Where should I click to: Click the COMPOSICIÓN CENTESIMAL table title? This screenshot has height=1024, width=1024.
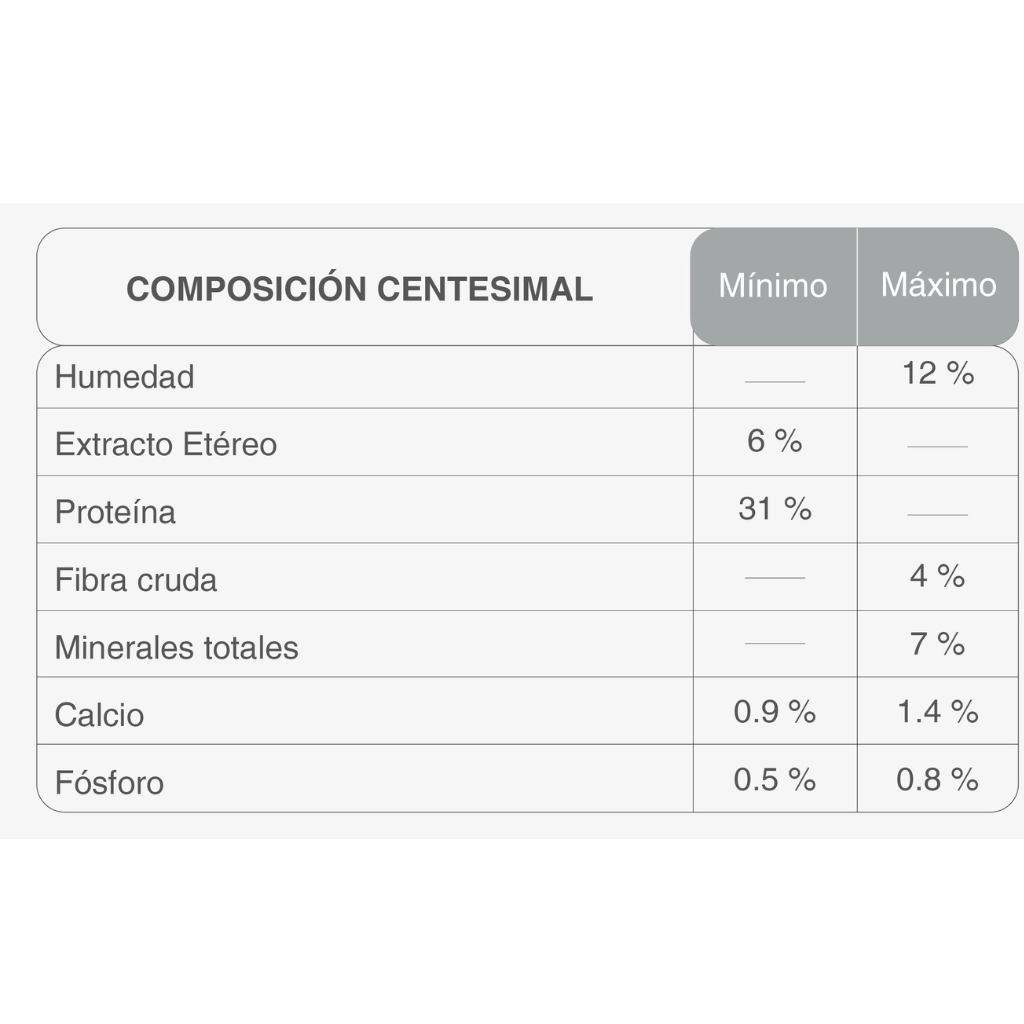click(x=359, y=289)
